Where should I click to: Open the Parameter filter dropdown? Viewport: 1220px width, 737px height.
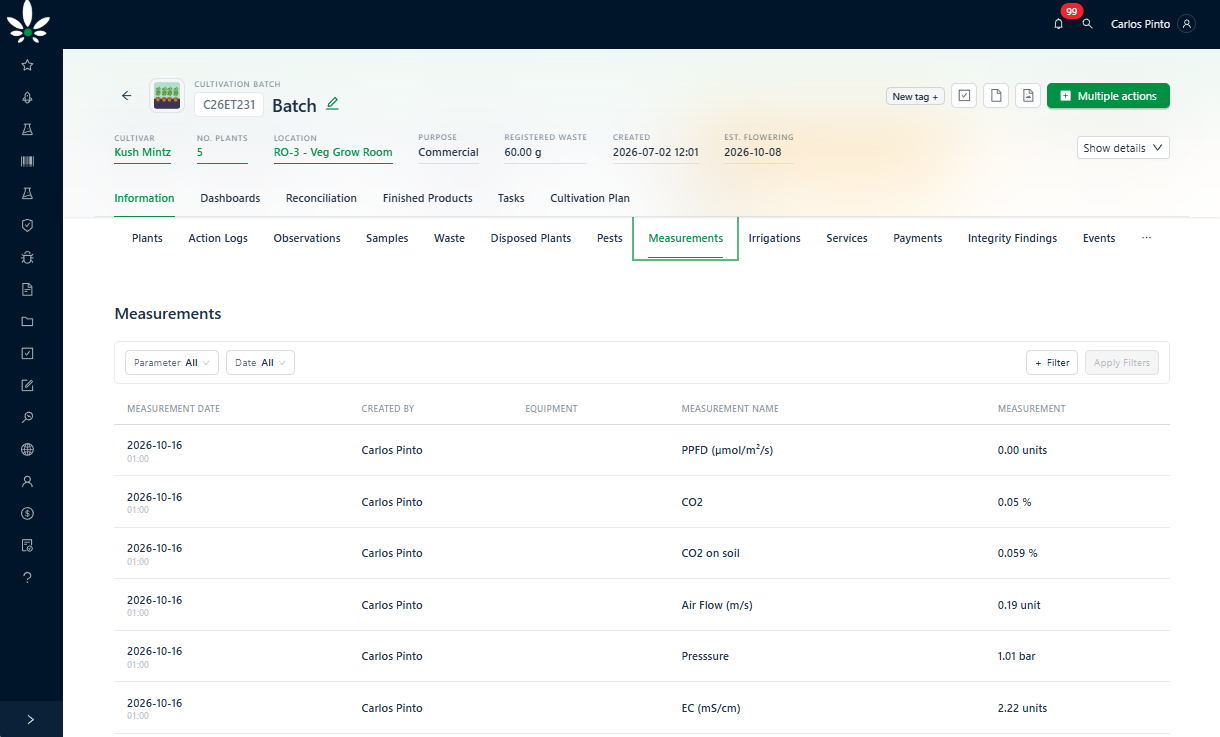[172, 363]
